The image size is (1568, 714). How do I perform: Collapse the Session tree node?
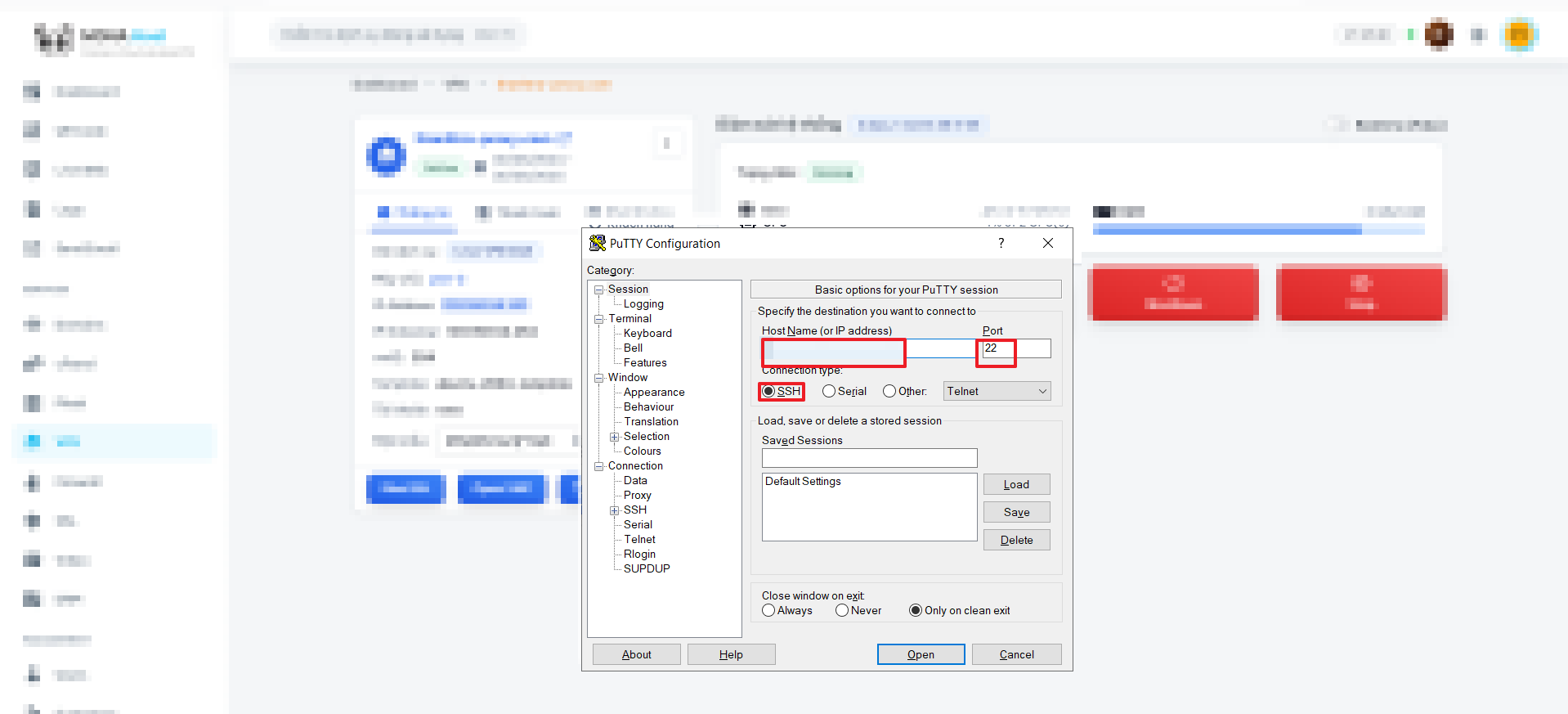[x=598, y=290]
